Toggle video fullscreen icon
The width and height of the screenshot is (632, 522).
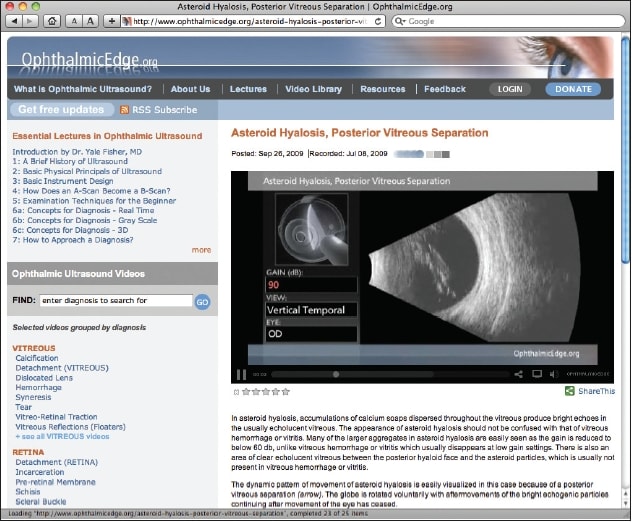tap(537, 374)
